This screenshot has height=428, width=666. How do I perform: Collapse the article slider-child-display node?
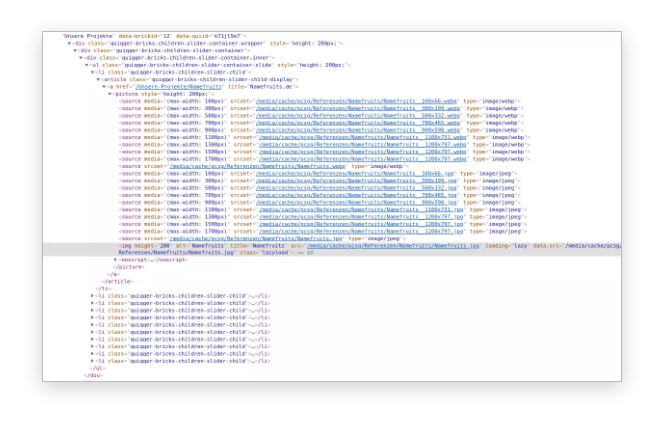[99, 79]
